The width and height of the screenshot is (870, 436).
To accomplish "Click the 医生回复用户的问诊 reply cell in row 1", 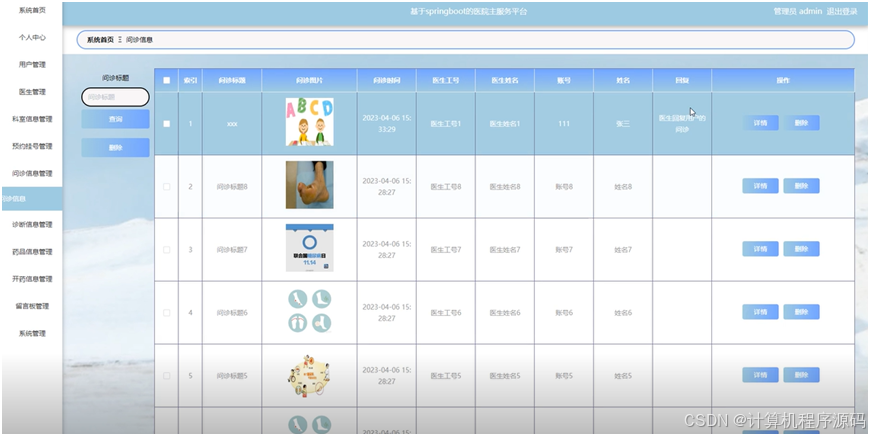I will click(x=682, y=124).
